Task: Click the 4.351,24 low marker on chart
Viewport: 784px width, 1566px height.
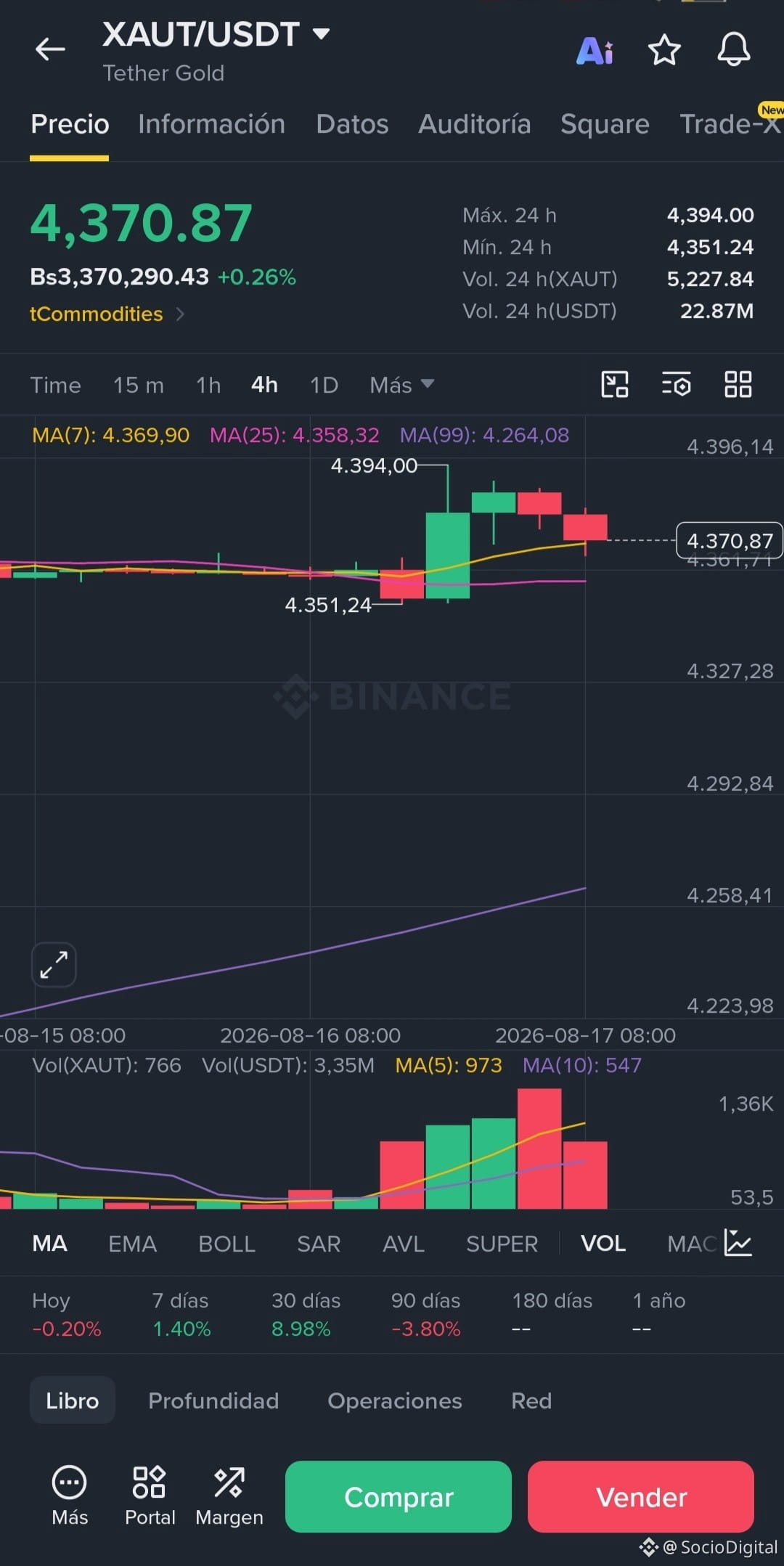Action: coord(328,605)
